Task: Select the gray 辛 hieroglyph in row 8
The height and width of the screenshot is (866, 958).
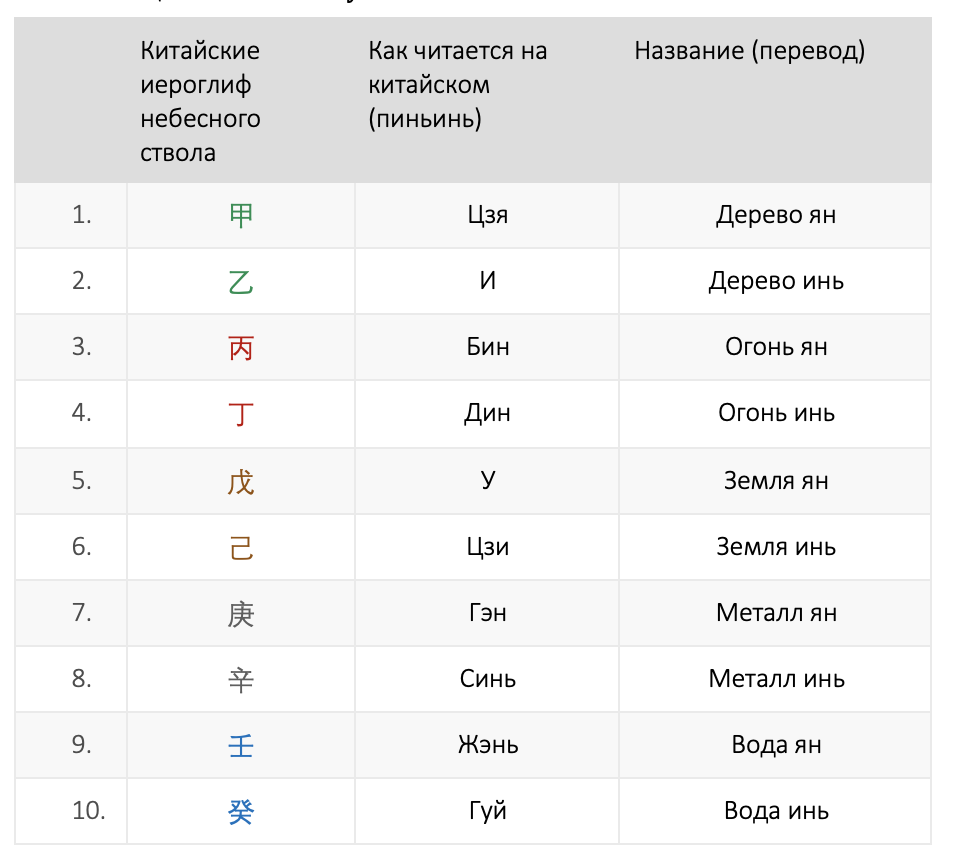Action: pos(241,680)
